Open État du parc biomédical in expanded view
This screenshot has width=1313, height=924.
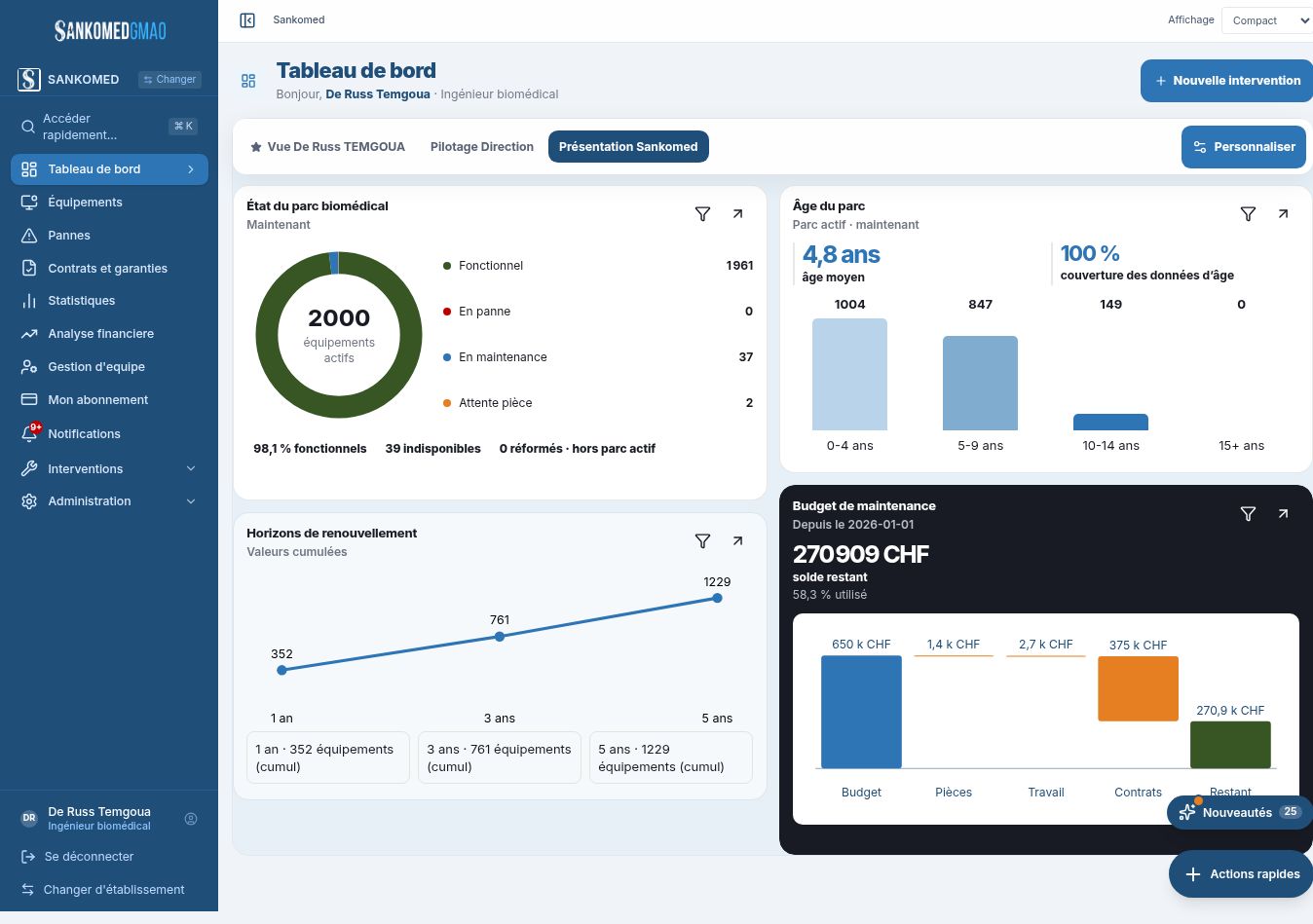point(737,214)
